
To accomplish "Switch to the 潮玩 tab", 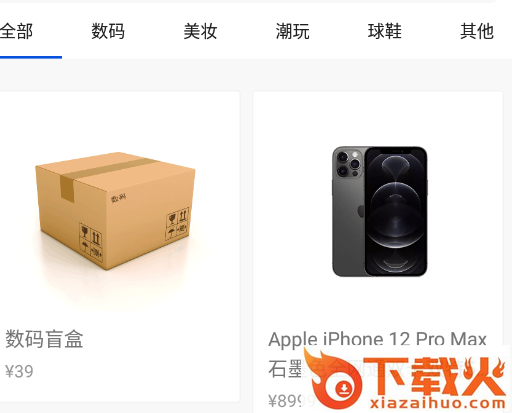I will point(292,31).
